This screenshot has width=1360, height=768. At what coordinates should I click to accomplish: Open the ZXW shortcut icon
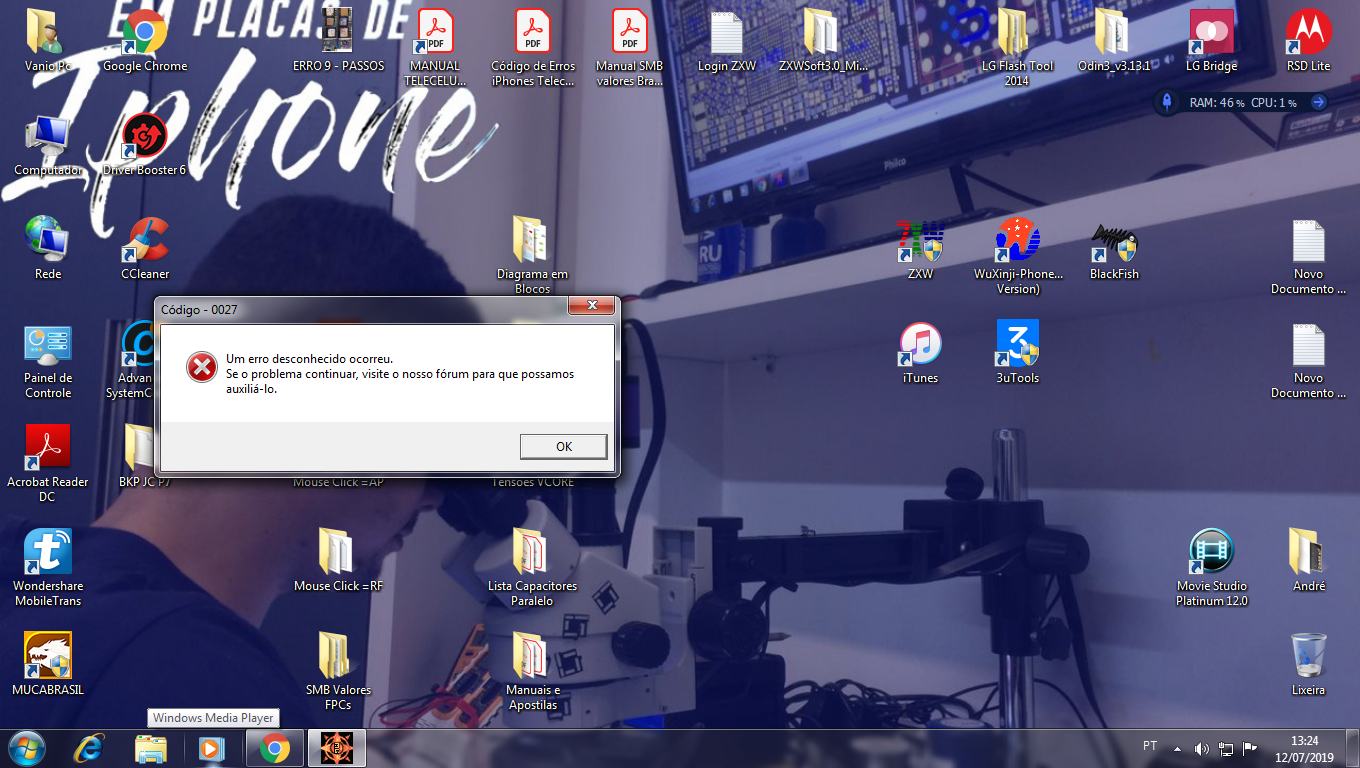[920, 242]
